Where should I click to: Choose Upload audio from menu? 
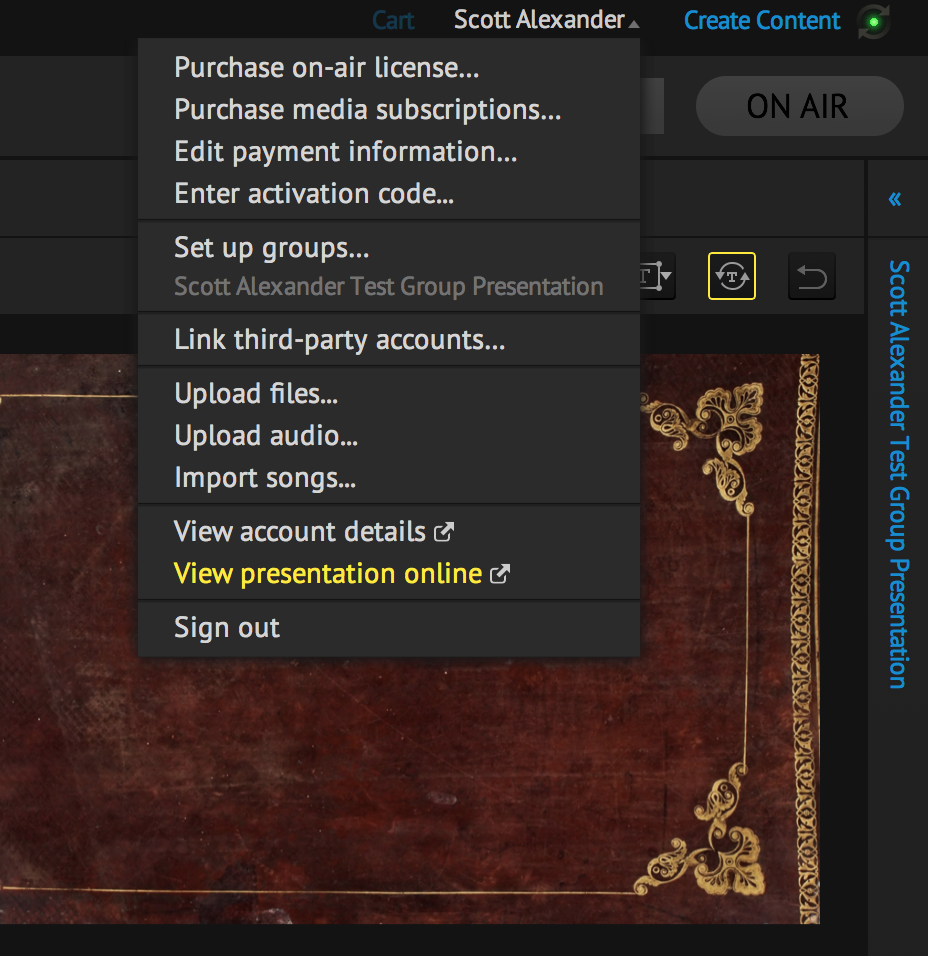[x=388, y=435]
